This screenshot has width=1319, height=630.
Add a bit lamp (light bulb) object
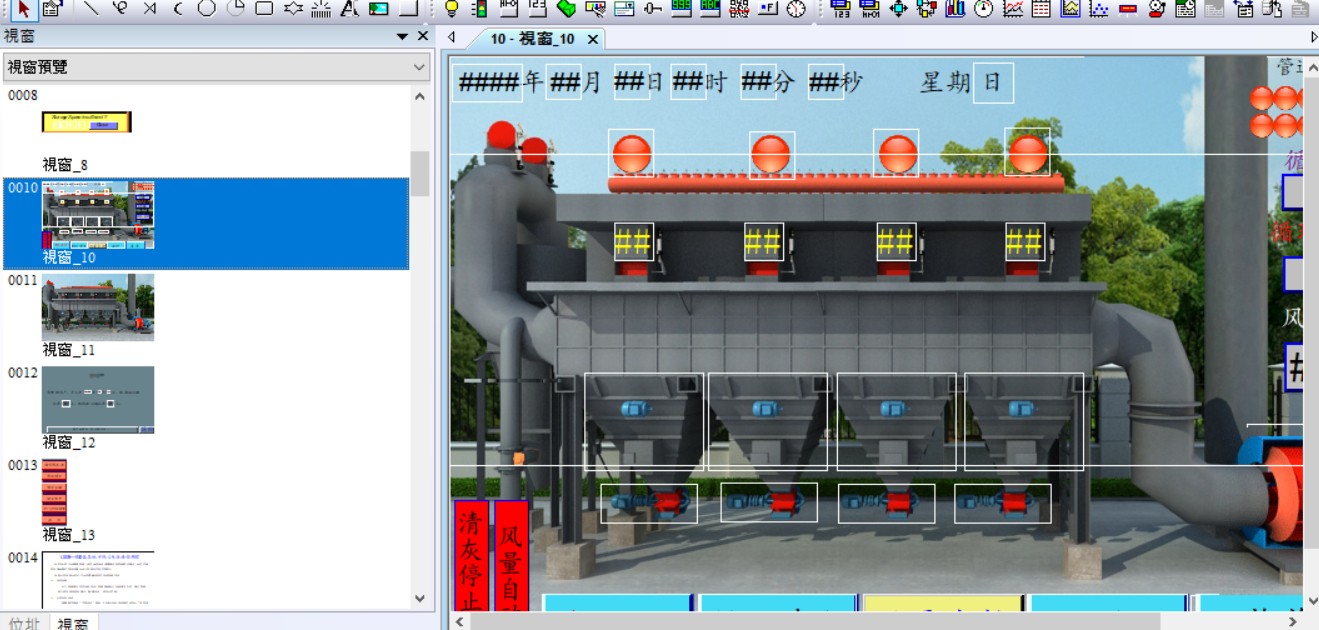(451, 9)
